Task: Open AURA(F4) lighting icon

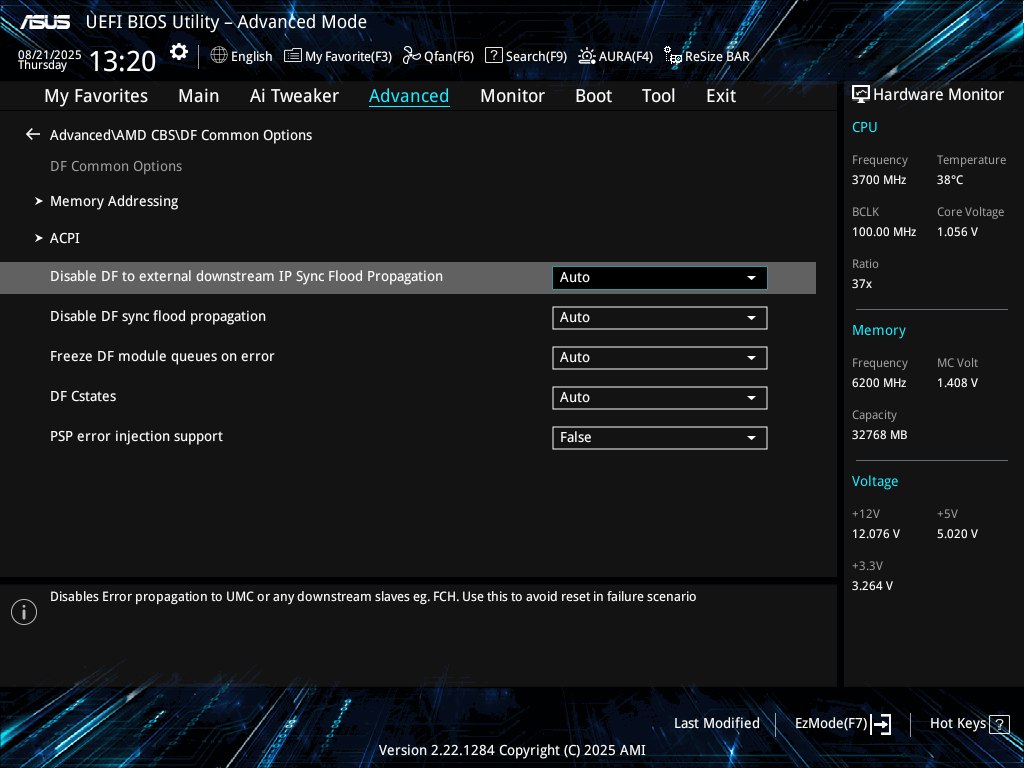Action: (586, 56)
